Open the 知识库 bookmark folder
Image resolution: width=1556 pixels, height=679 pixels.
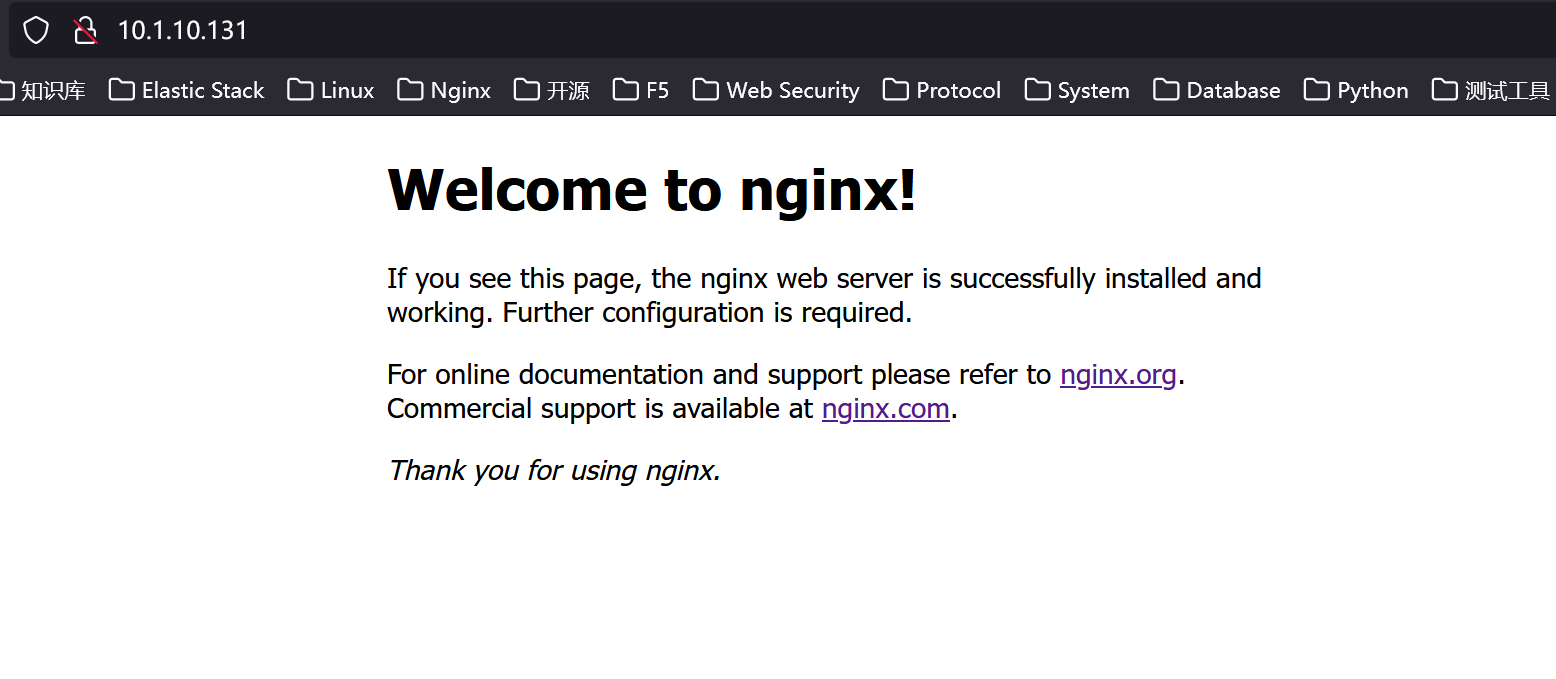(42, 90)
